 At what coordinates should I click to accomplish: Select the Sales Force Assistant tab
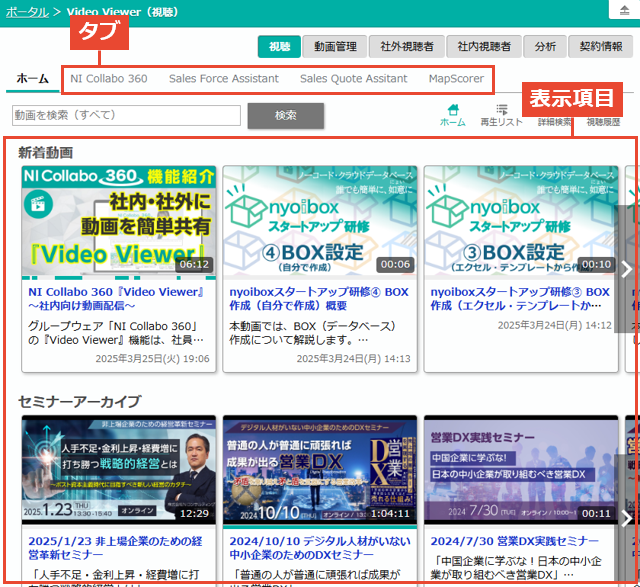(x=224, y=79)
